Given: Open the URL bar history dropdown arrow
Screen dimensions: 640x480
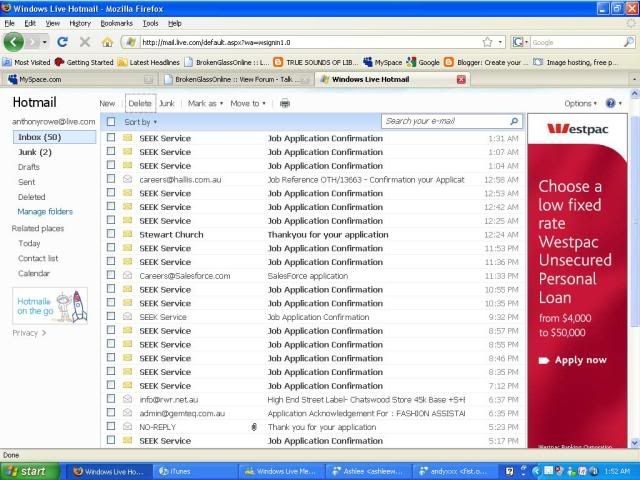Looking at the screenshot, I should click(500, 42).
